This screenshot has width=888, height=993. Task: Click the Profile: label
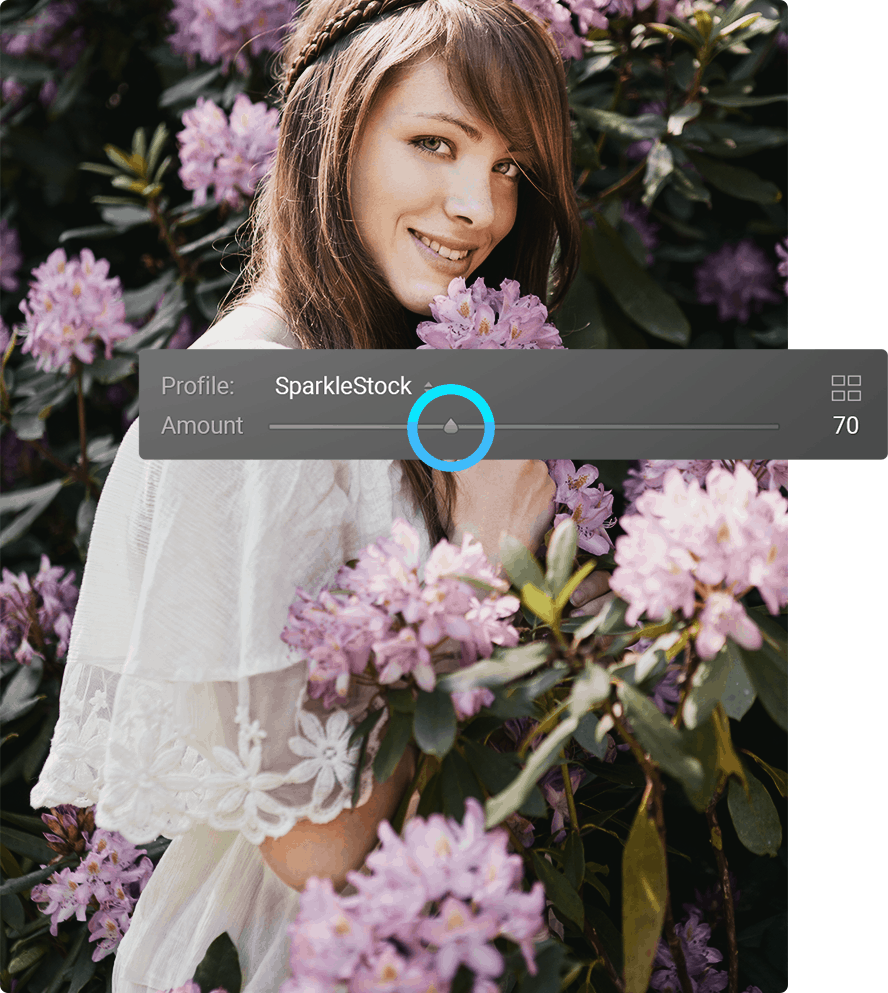pos(198,386)
